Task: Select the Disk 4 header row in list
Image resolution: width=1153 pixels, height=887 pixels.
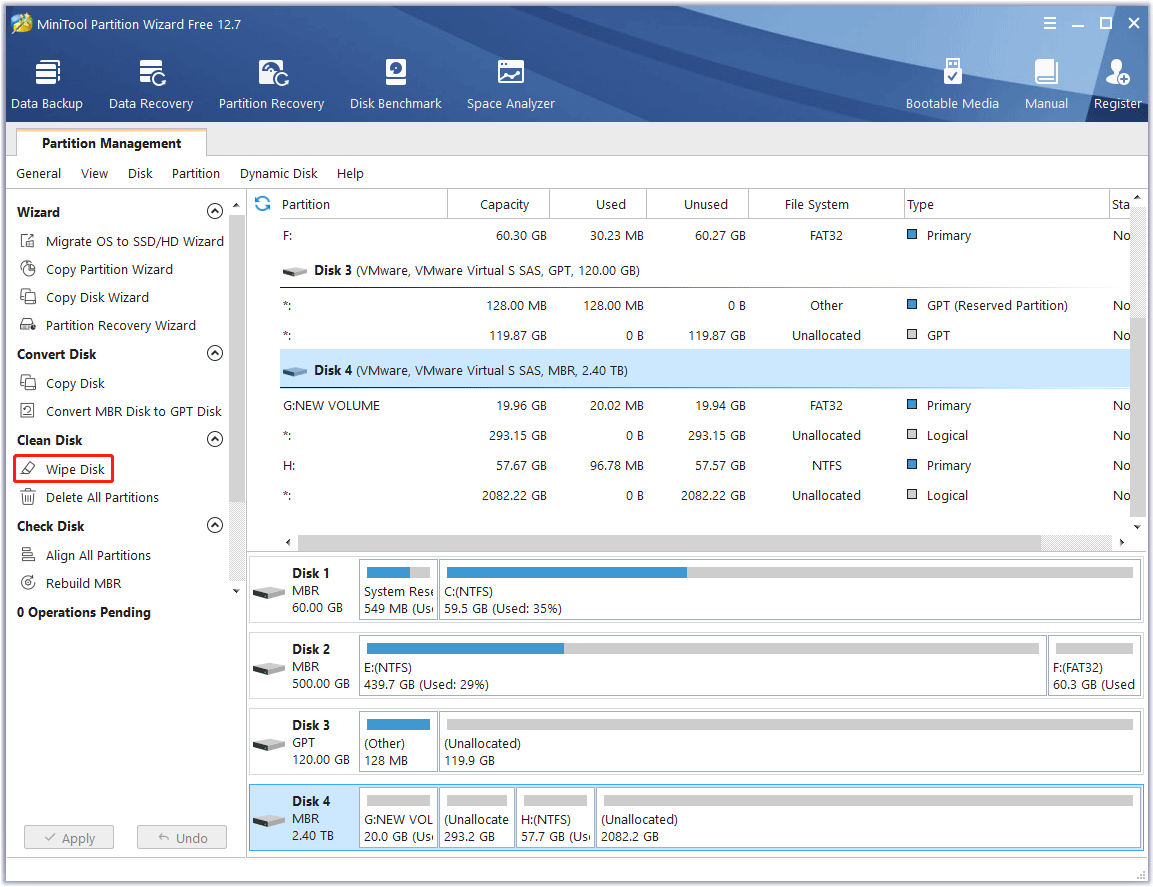Action: point(704,370)
